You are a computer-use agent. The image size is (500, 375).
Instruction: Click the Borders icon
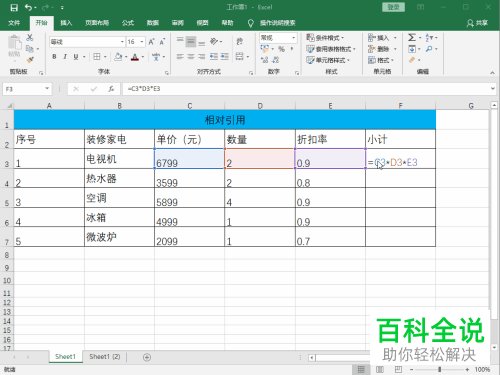click(x=97, y=57)
